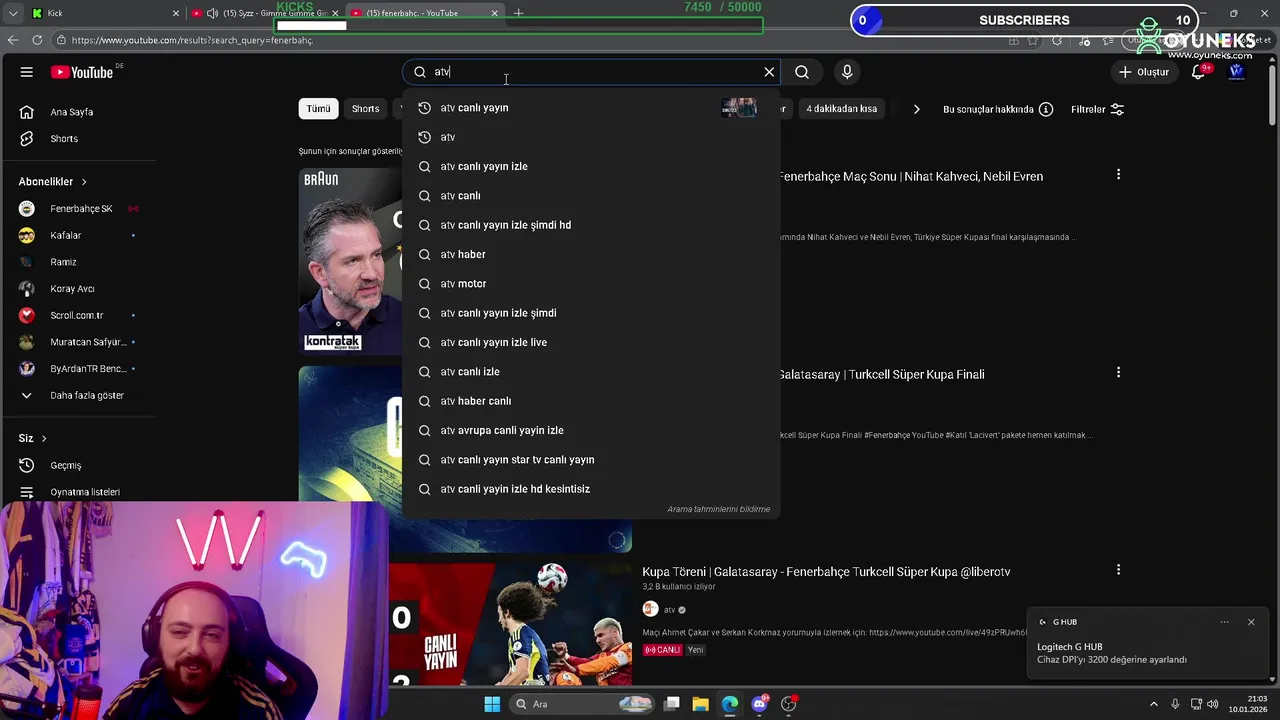This screenshot has height=720, width=1280.
Task: Open the Windows Start menu
Action: coord(492,704)
